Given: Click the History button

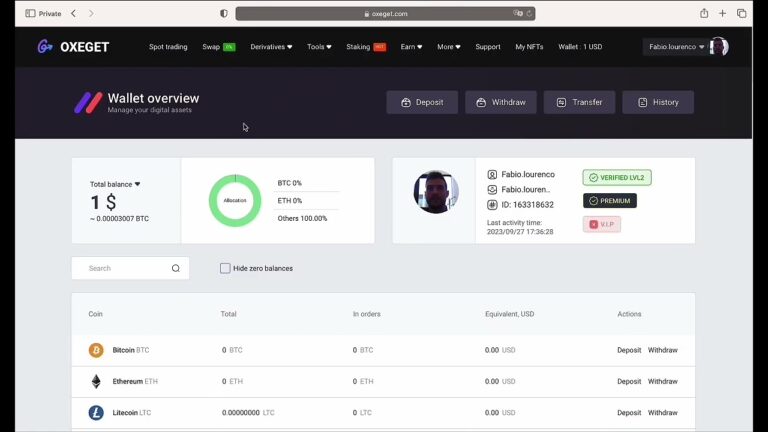Looking at the screenshot, I should [658, 102].
